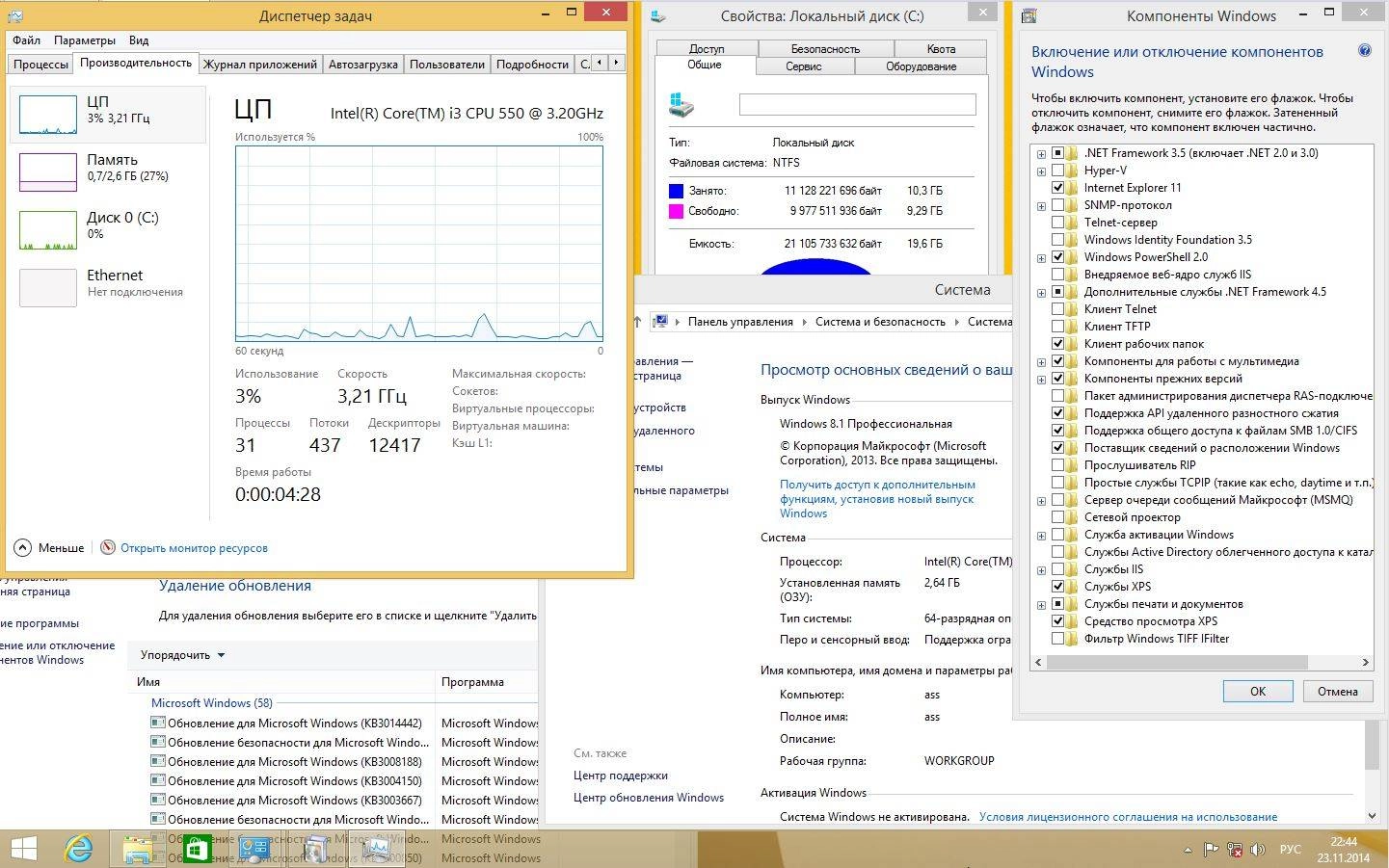Viewport: 1389px width, 868px height.
Task: Click the up arrow in Система window
Action: click(x=637, y=322)
